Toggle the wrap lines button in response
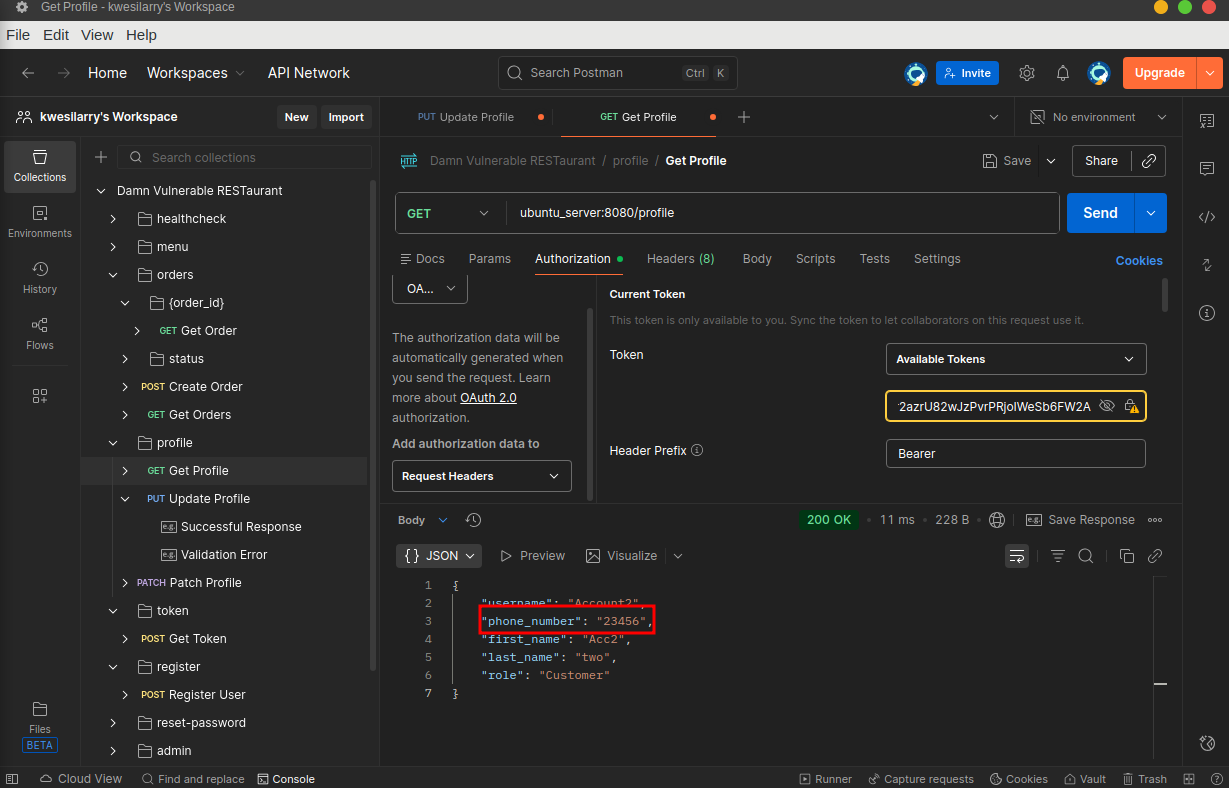 pyautogui.click(x=1017, y=556)
